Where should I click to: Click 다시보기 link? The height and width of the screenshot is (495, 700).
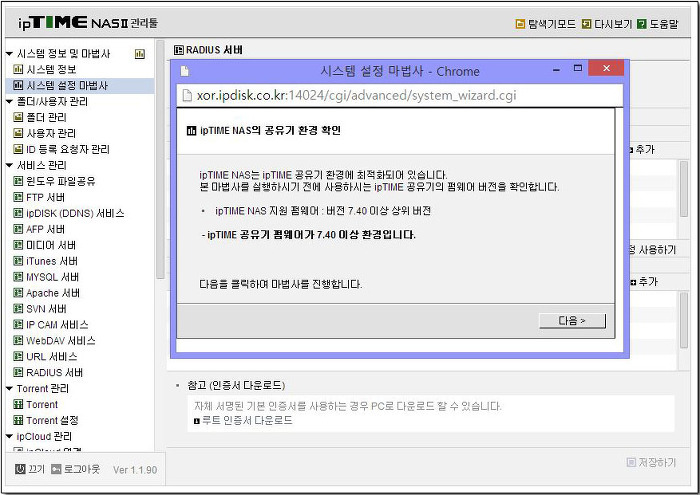coord(613,24)
